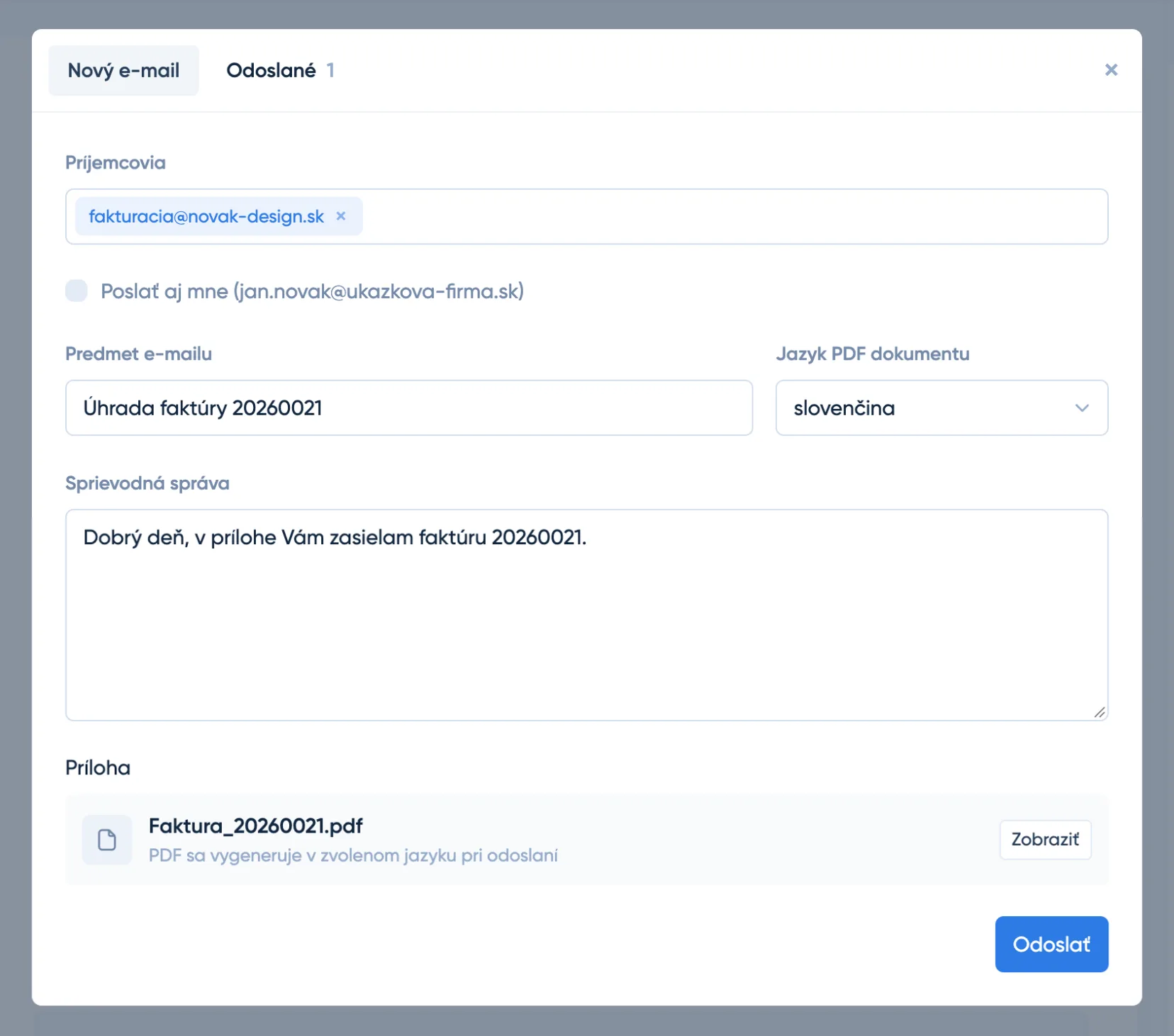This screenshot has width=1174, height=1036.
Task: Switch to the 'Nový e-mail' tab
Action: (123, 70)
